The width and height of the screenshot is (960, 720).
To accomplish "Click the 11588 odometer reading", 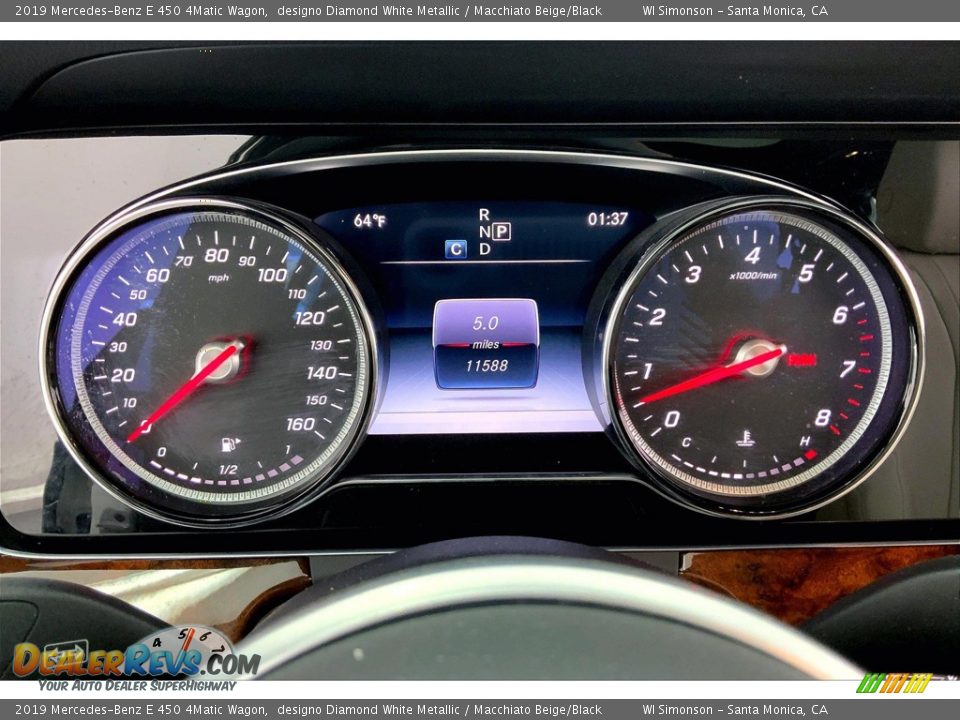I will 487,366.
